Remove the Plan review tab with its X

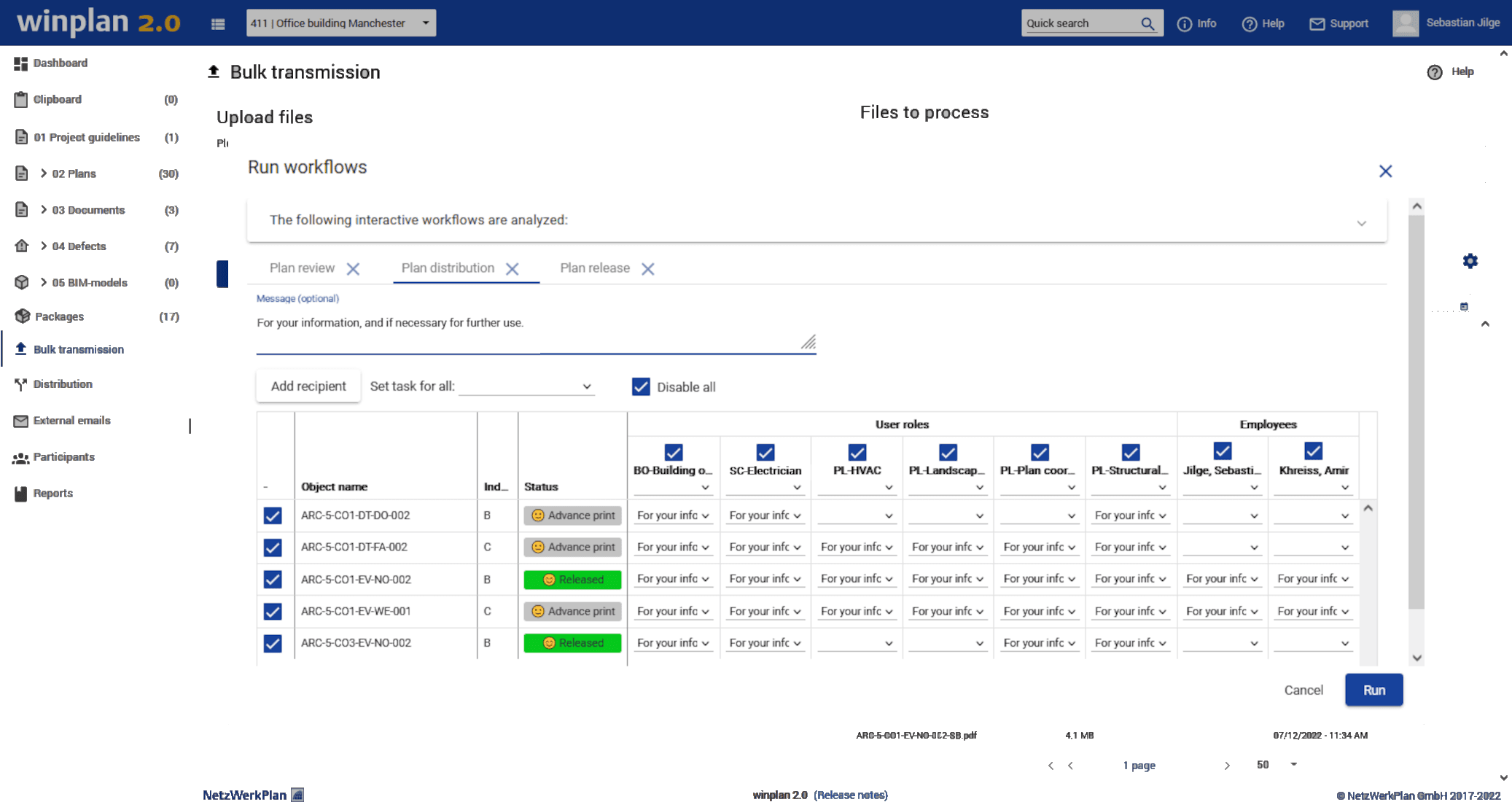point(353,269)
